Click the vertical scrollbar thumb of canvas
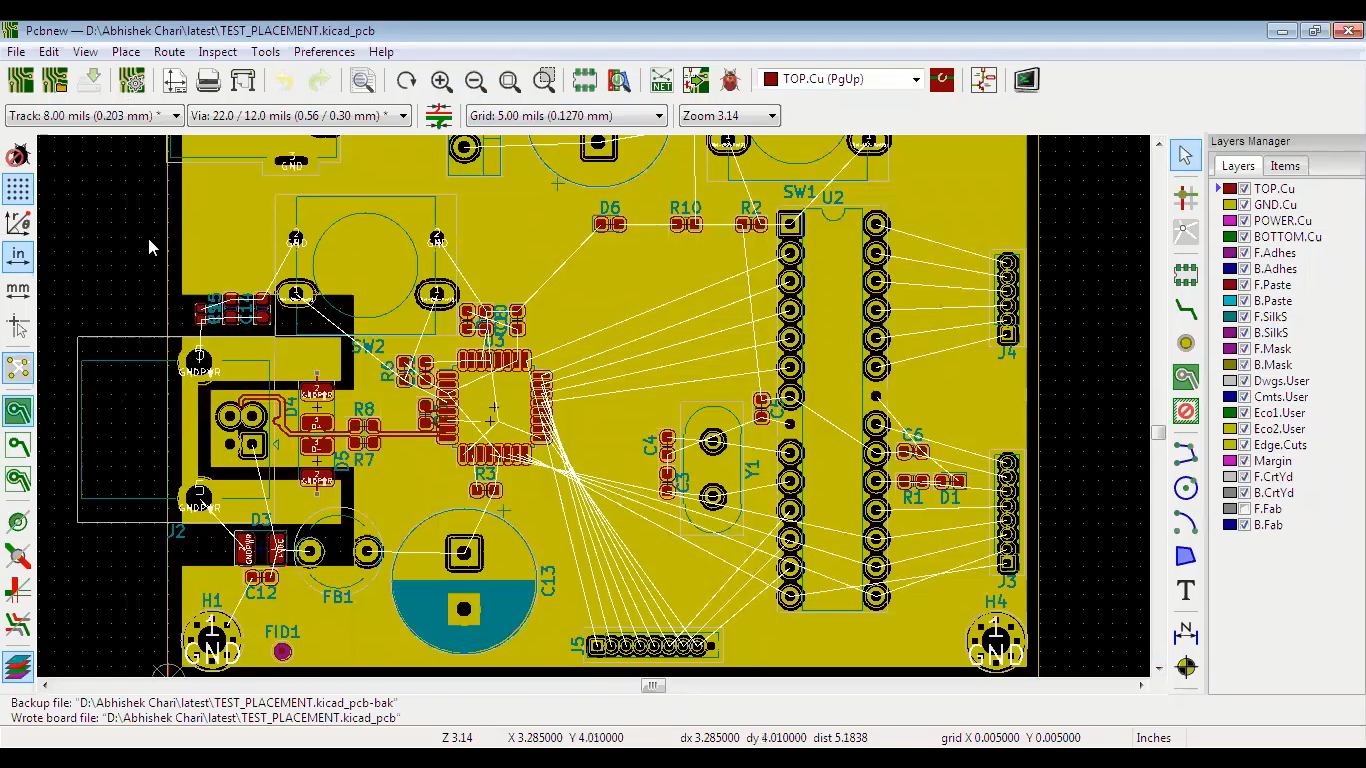Image resolution: width=1366 pixels, height=768 pixels. (x=1158, y=433)
